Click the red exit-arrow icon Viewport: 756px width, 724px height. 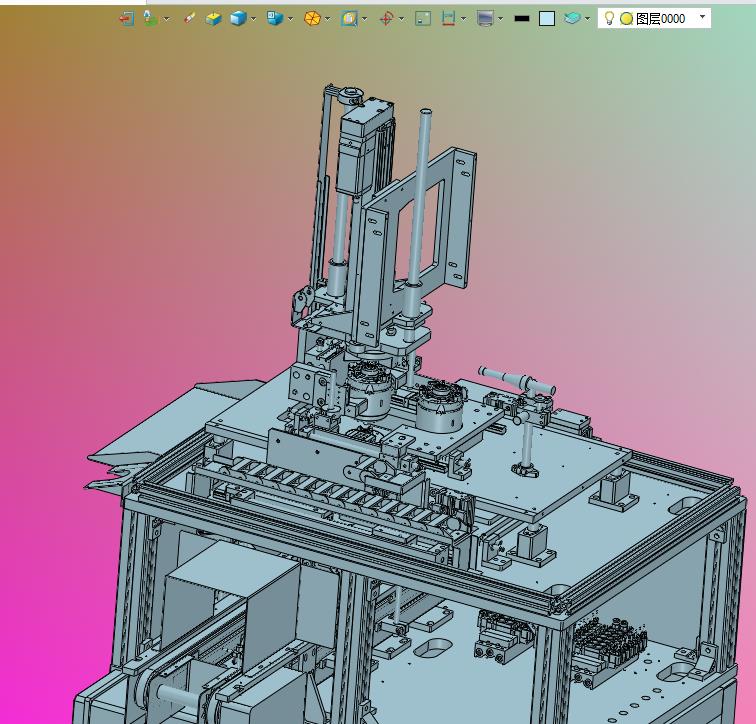click(x=126, y=19)
